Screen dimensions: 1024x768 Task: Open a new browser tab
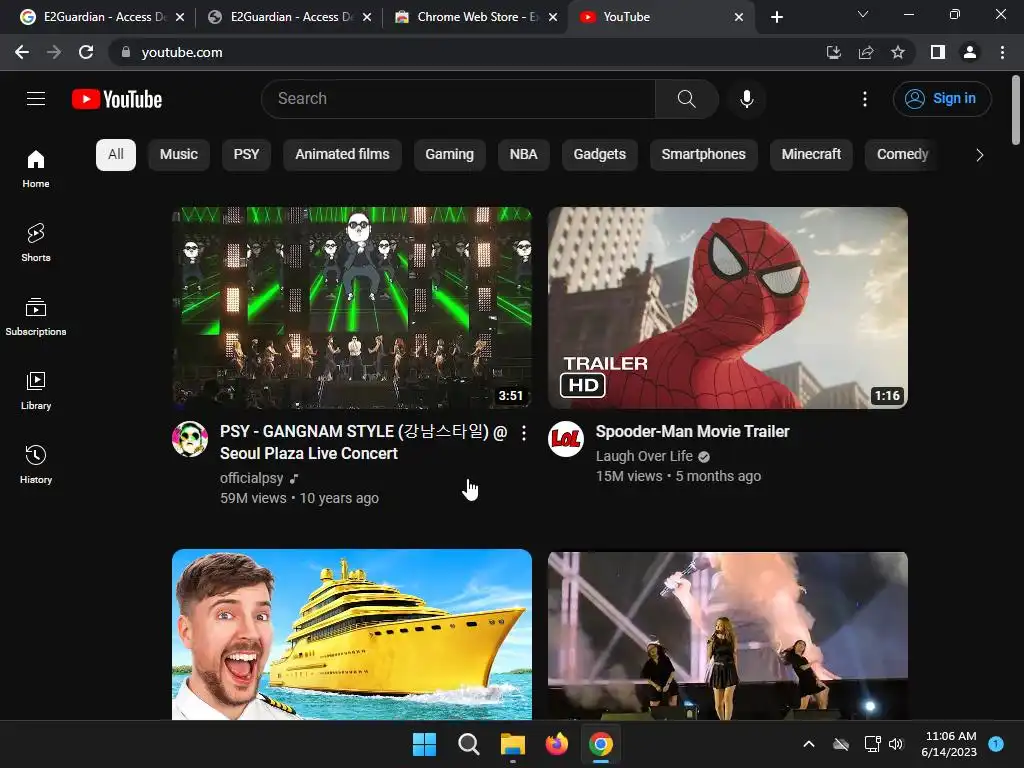coord(776,17)
